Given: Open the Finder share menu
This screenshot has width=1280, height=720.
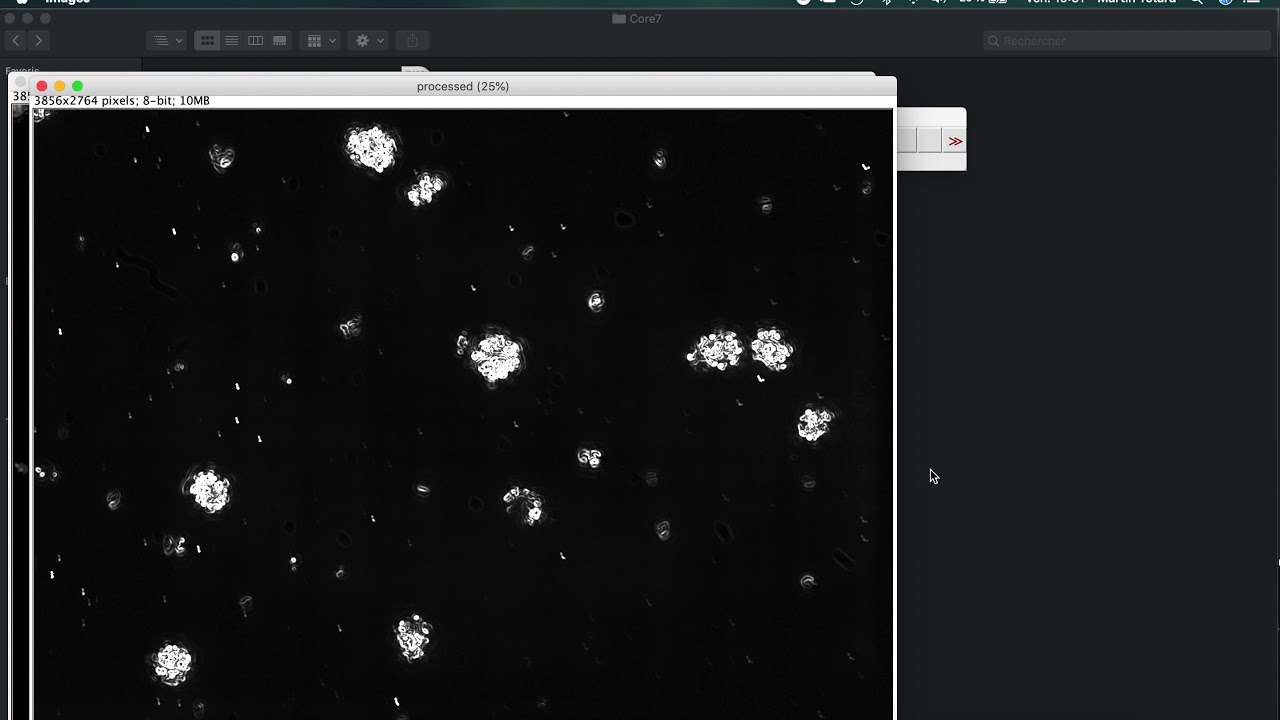Looking at the screenshot, I should [412, 41].
